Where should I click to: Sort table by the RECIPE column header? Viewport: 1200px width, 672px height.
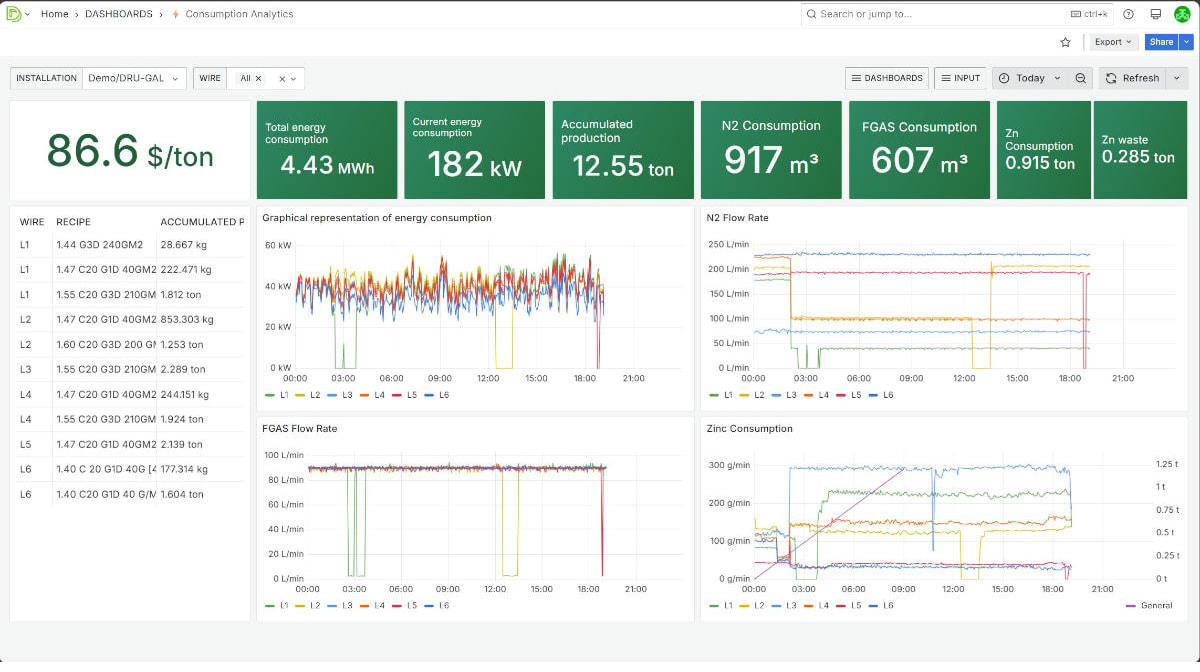tap(73, 222)
